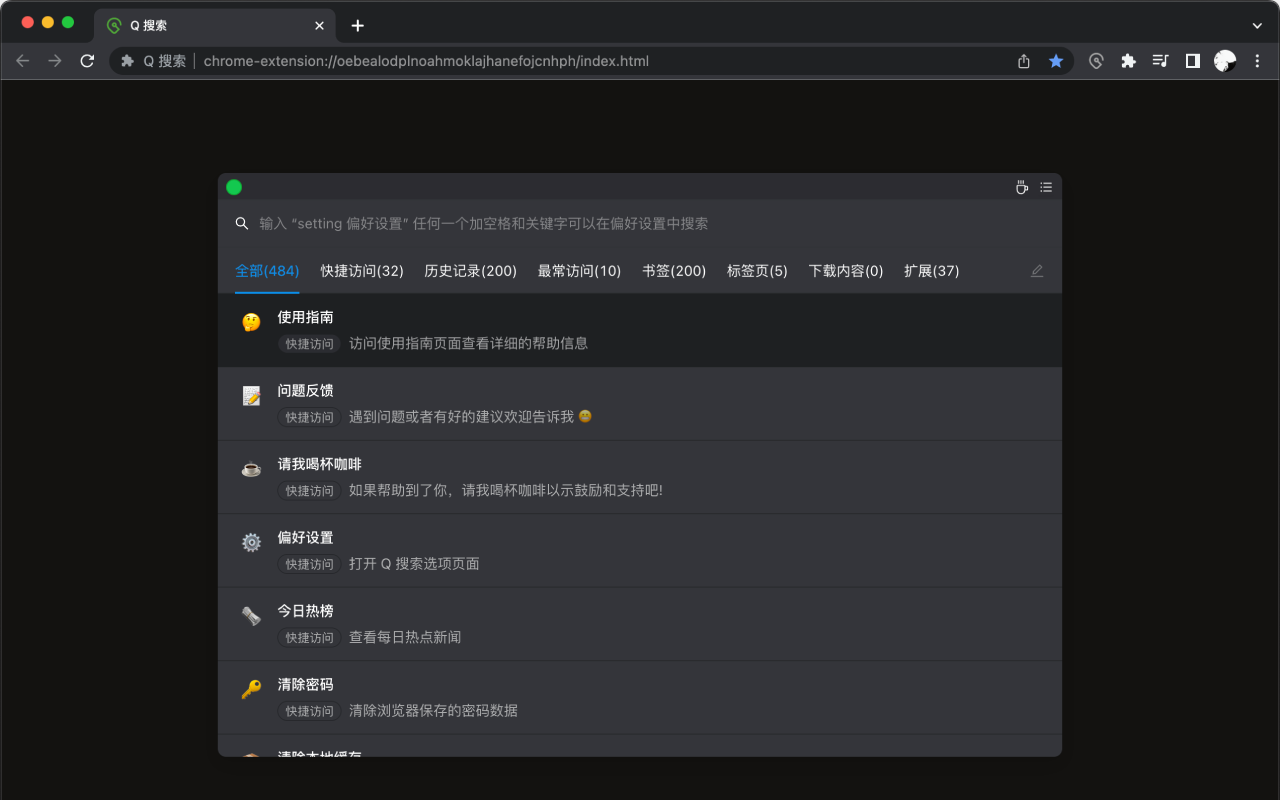
Task: Click the Chrome address bar URL
Action: tap(426, 61)
